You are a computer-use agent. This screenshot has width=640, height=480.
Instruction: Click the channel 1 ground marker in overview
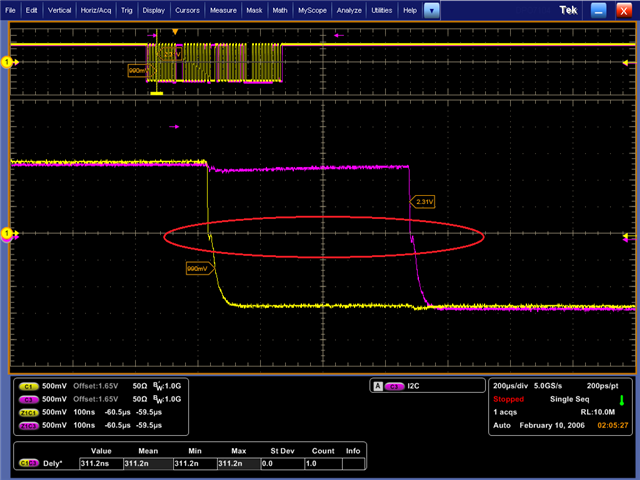click(7, 62)
